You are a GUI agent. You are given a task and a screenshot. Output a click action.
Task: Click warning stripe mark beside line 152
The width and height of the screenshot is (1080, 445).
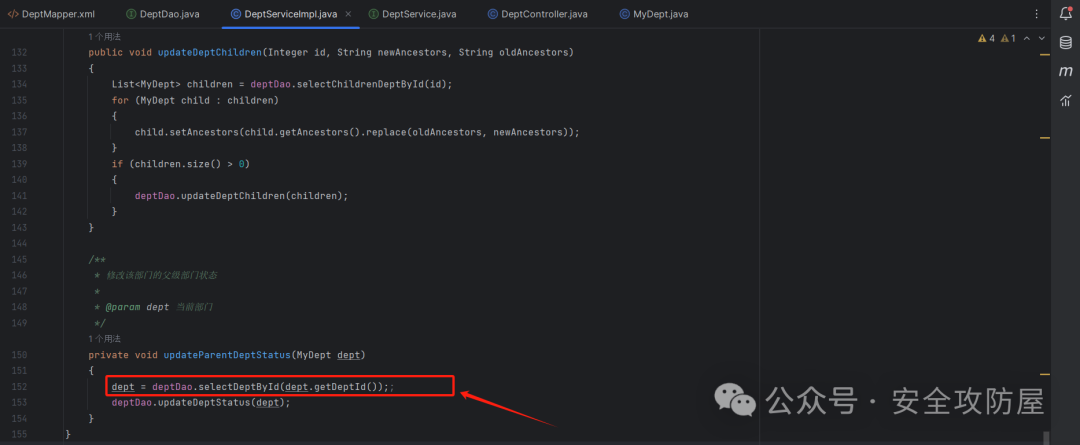point(1044,373)
